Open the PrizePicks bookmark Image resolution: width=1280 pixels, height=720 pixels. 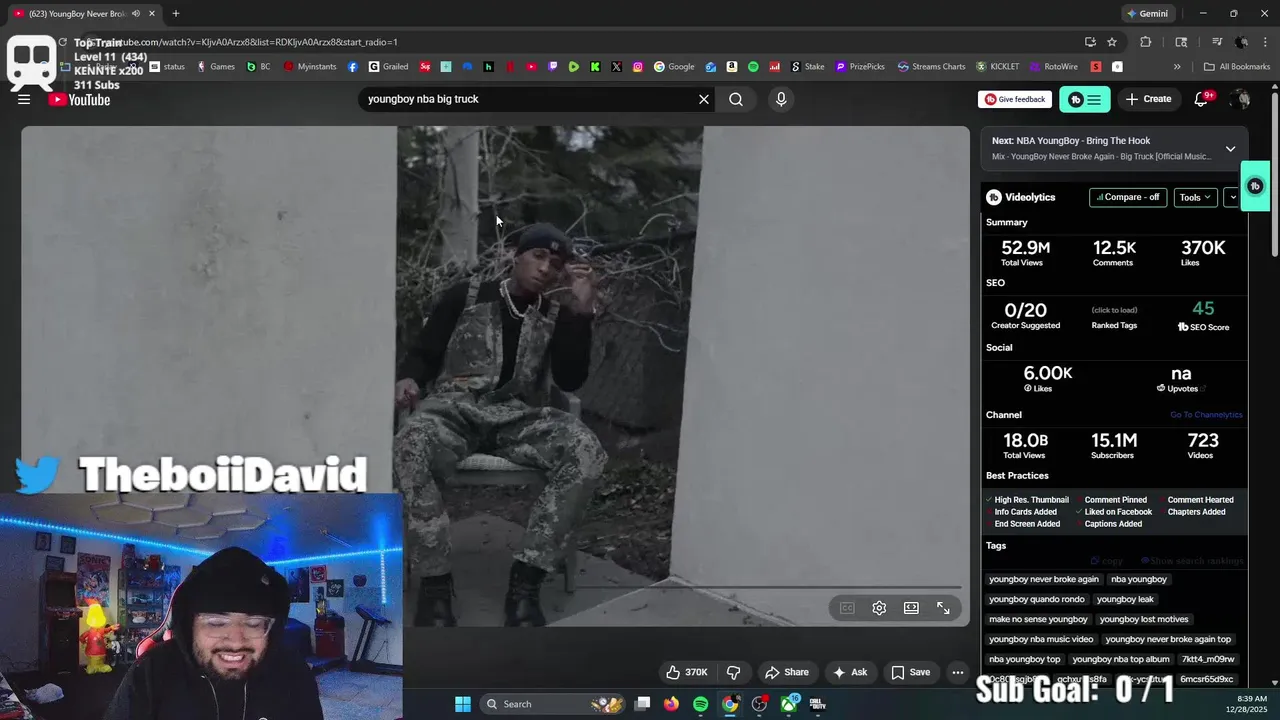(860, 67)
